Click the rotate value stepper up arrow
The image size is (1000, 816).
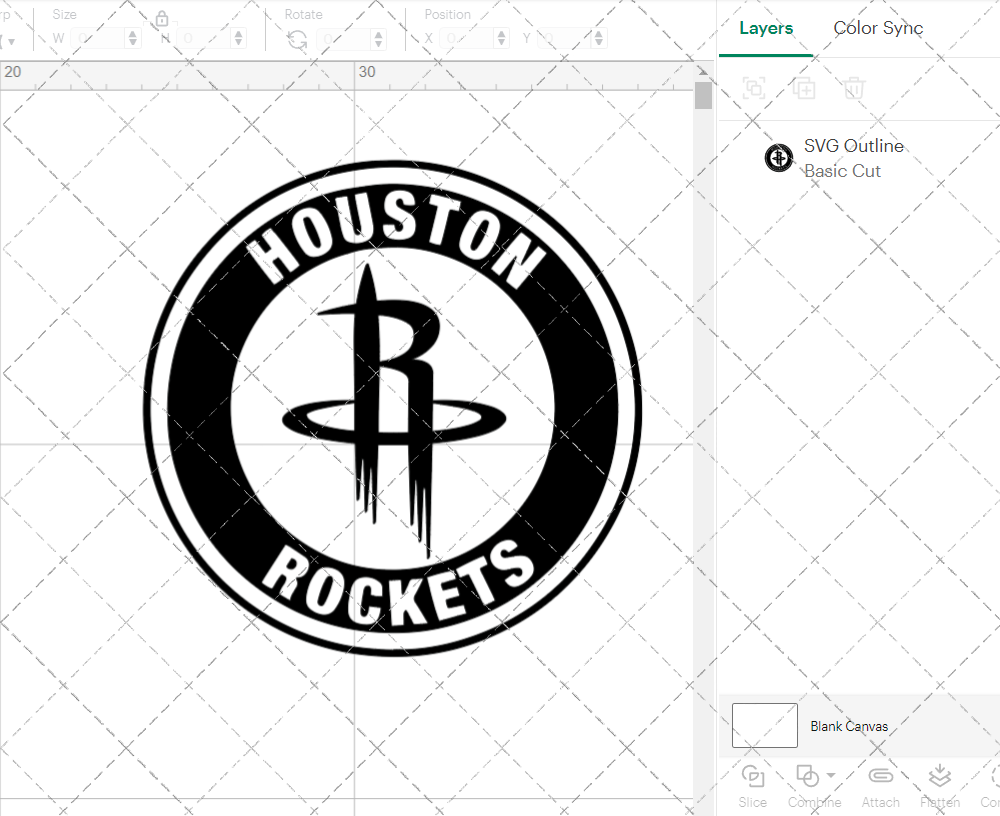pyautogui.click(x=377, y=33)
